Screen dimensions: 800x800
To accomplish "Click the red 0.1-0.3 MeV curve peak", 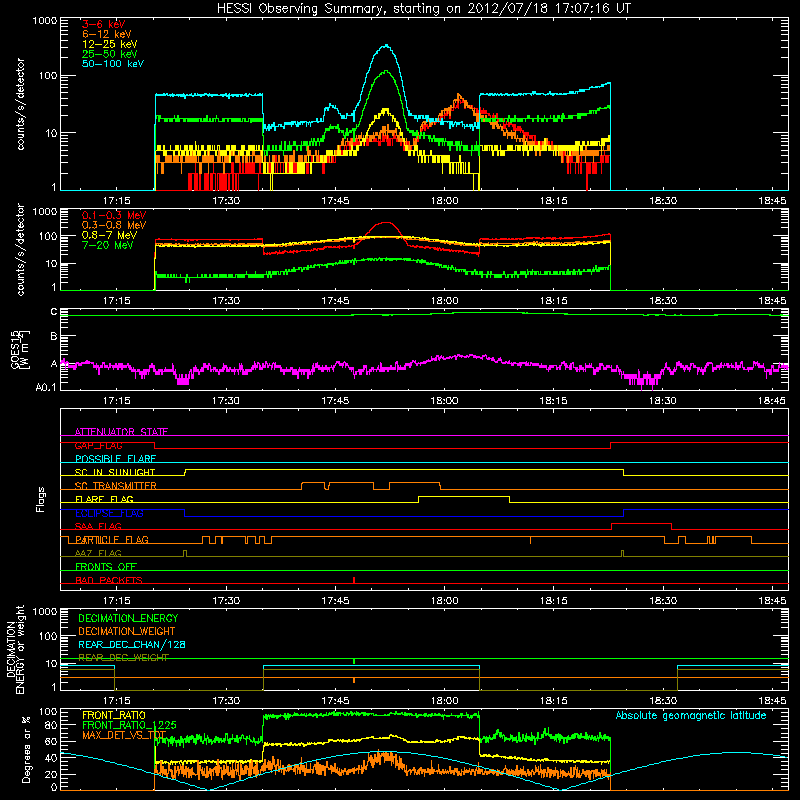I will click(x=386, y=222).
